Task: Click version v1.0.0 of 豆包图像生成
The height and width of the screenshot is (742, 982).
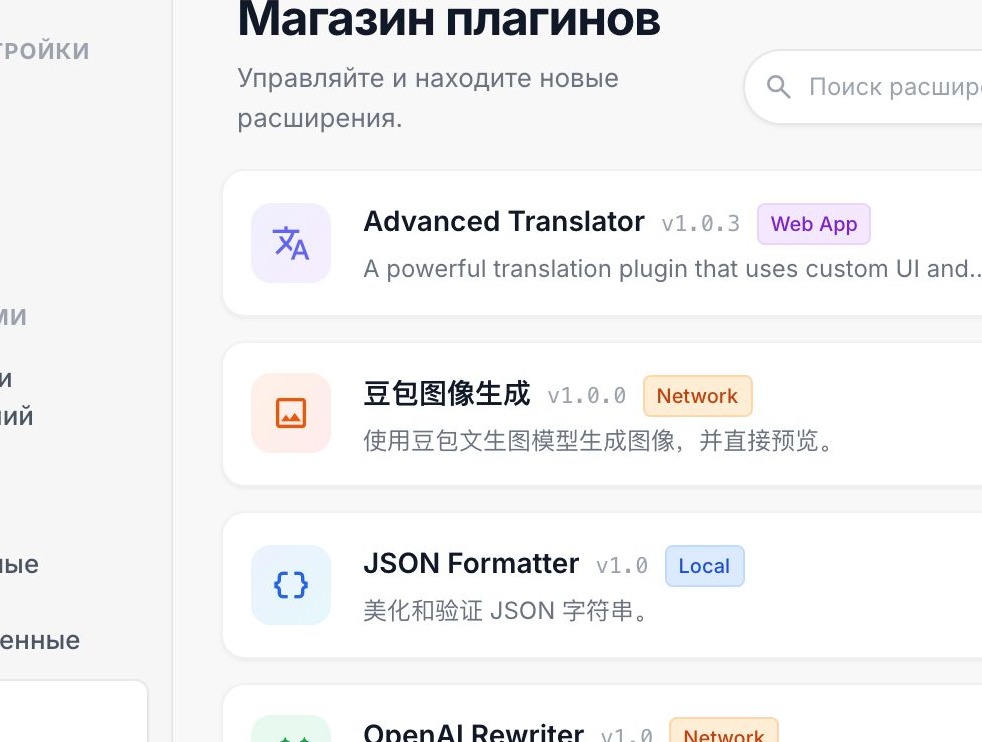Action: point(586,396)
